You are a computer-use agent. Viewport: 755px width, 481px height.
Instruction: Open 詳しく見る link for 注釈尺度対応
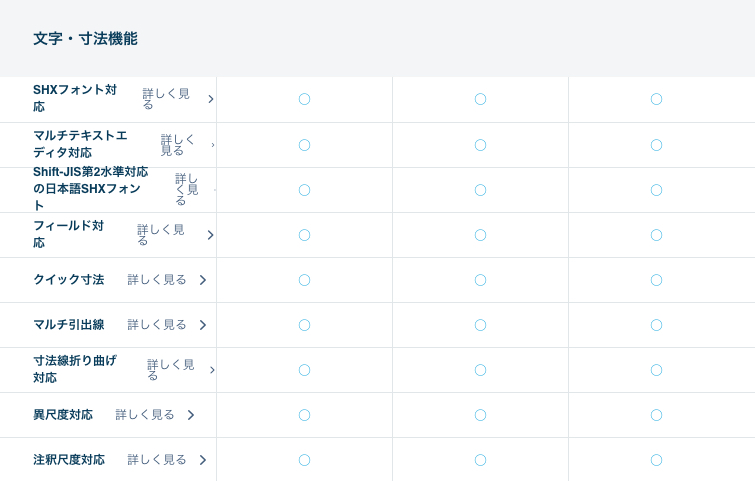pyautogui.click(x=157, y=460)
